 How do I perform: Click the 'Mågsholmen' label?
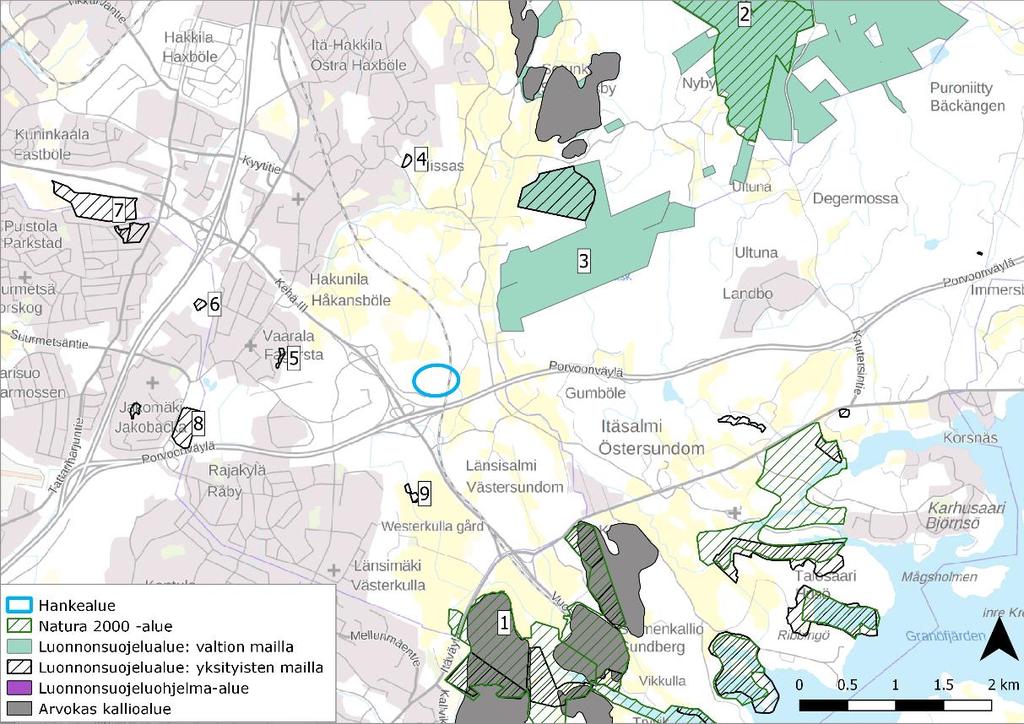pos(939,576)
